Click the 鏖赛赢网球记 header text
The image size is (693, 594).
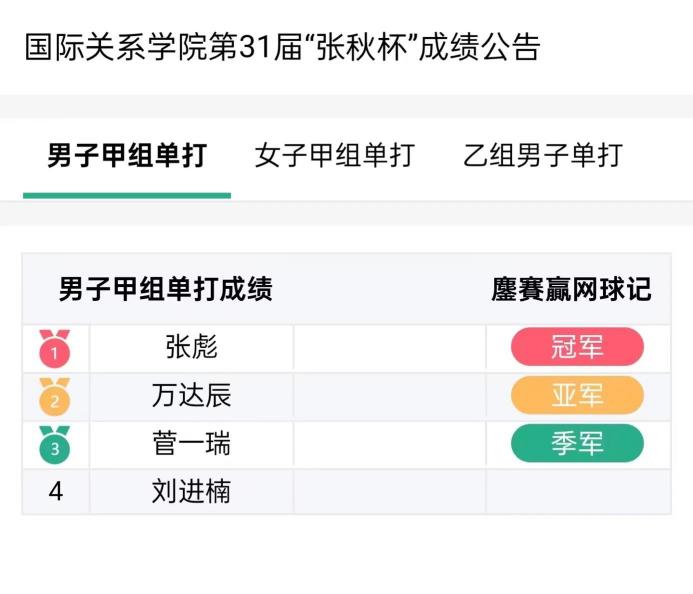(571, 290)
